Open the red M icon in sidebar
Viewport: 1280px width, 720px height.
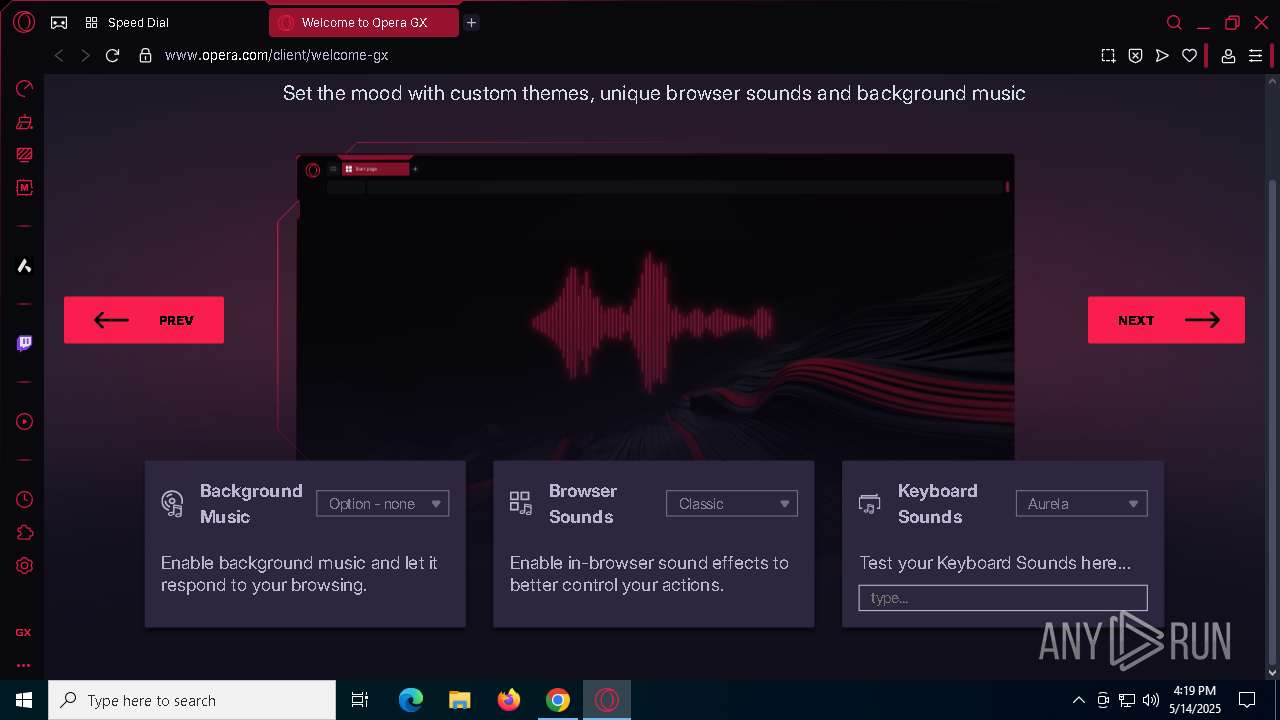(24, 187)
